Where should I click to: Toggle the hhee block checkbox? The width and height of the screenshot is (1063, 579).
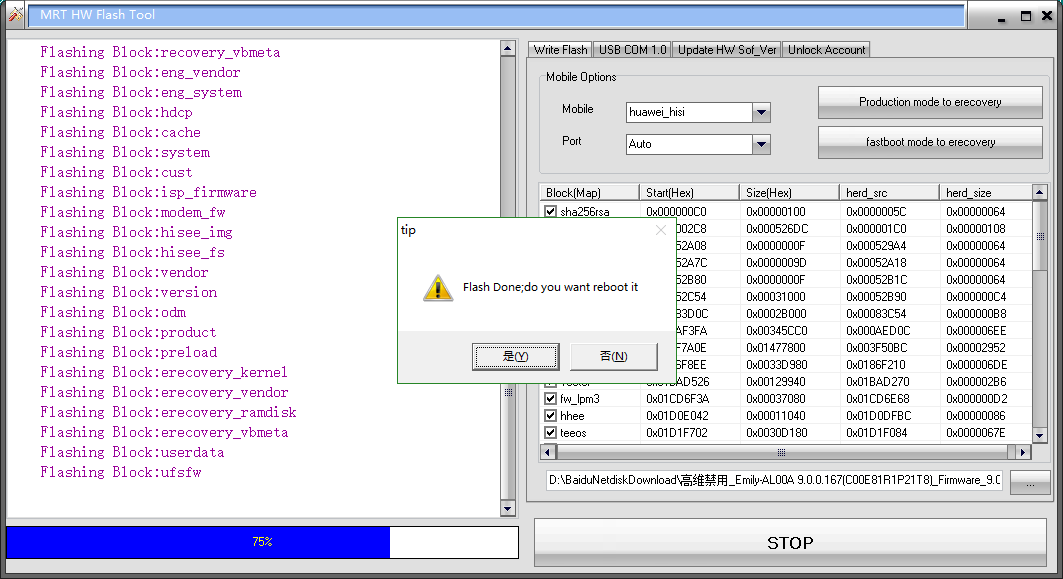[x=550, y=416]
